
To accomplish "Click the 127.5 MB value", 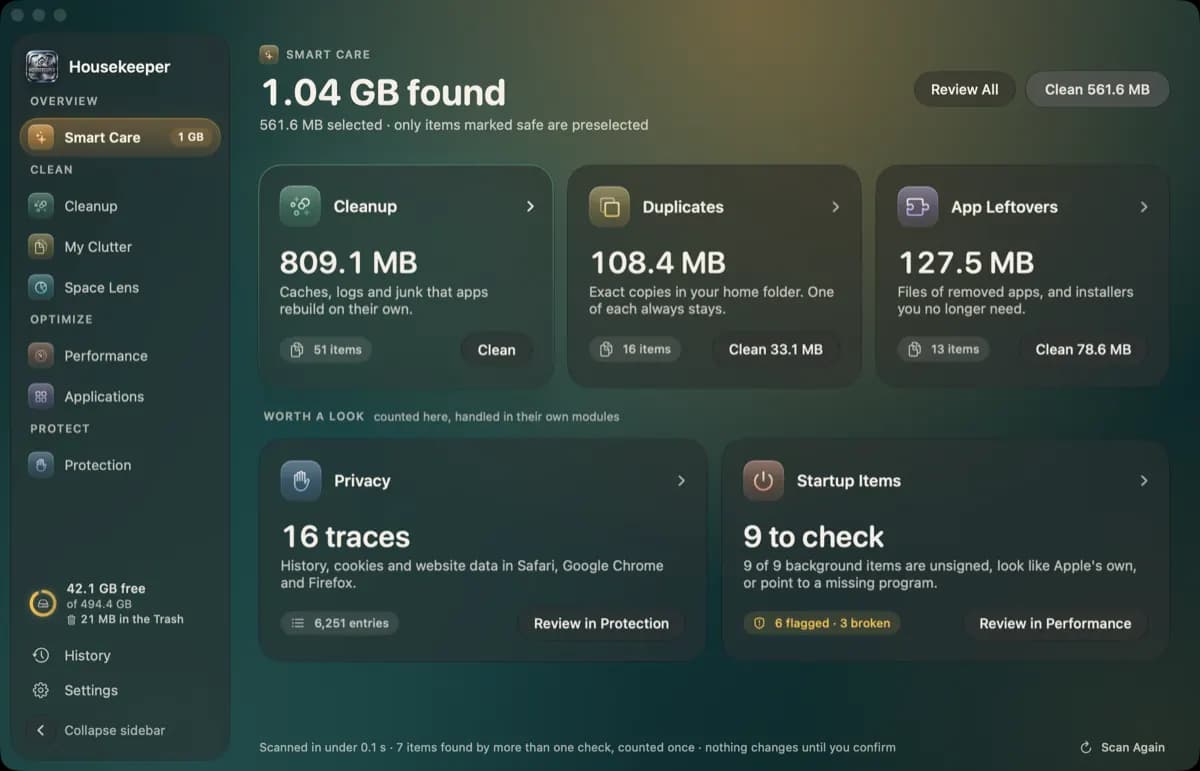I will point(966,262).
